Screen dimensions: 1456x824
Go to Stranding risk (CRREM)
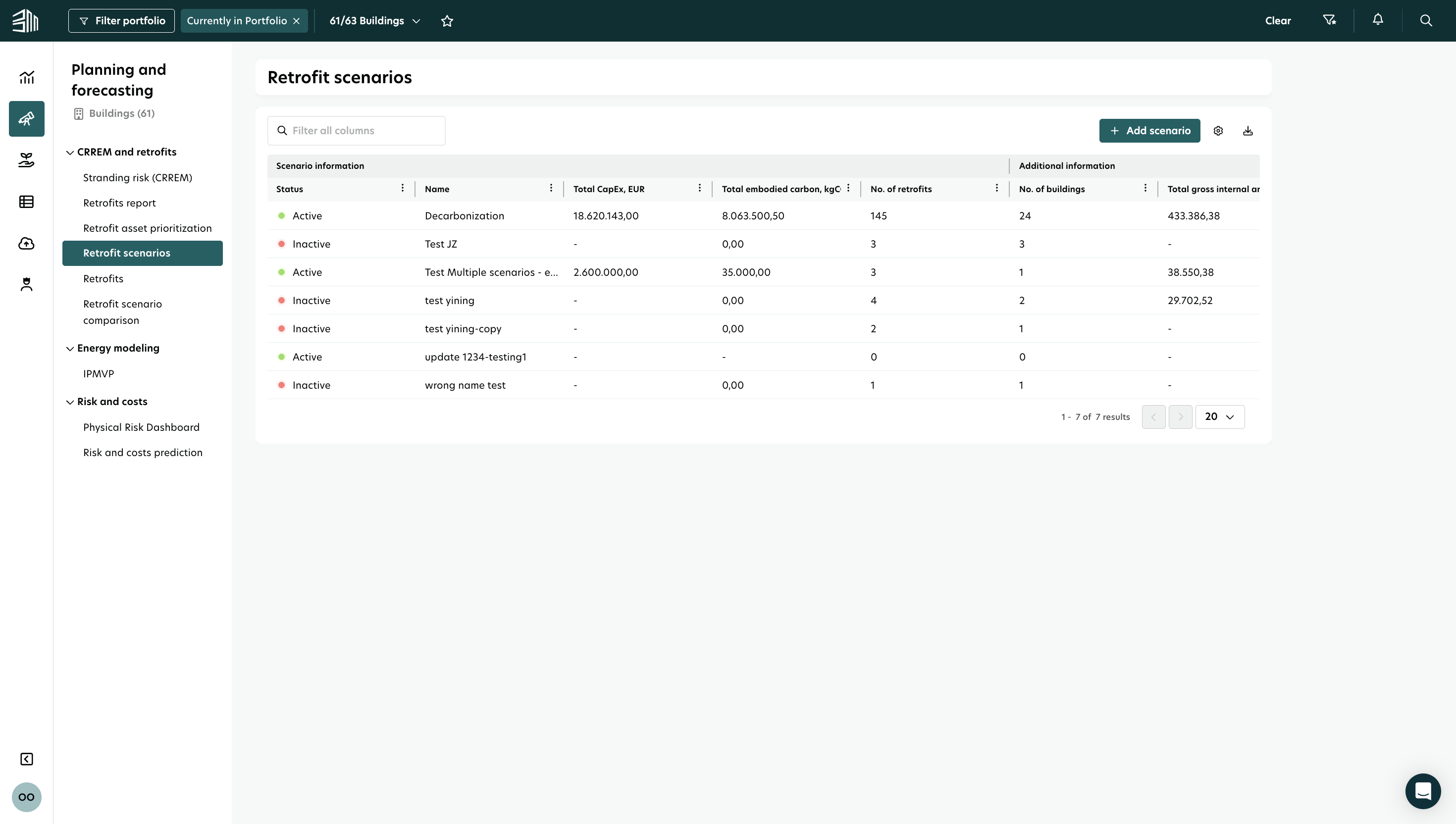[x=138, y=178]
